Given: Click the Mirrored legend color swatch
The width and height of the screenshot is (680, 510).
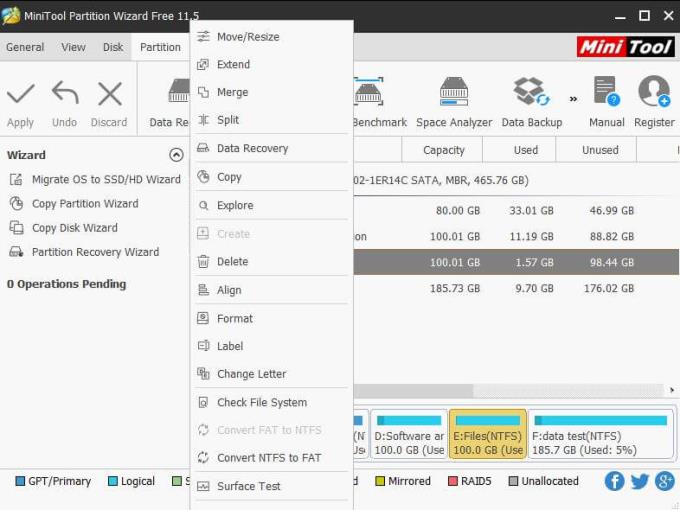Looking at the screenshot, I should coord(380,481).
